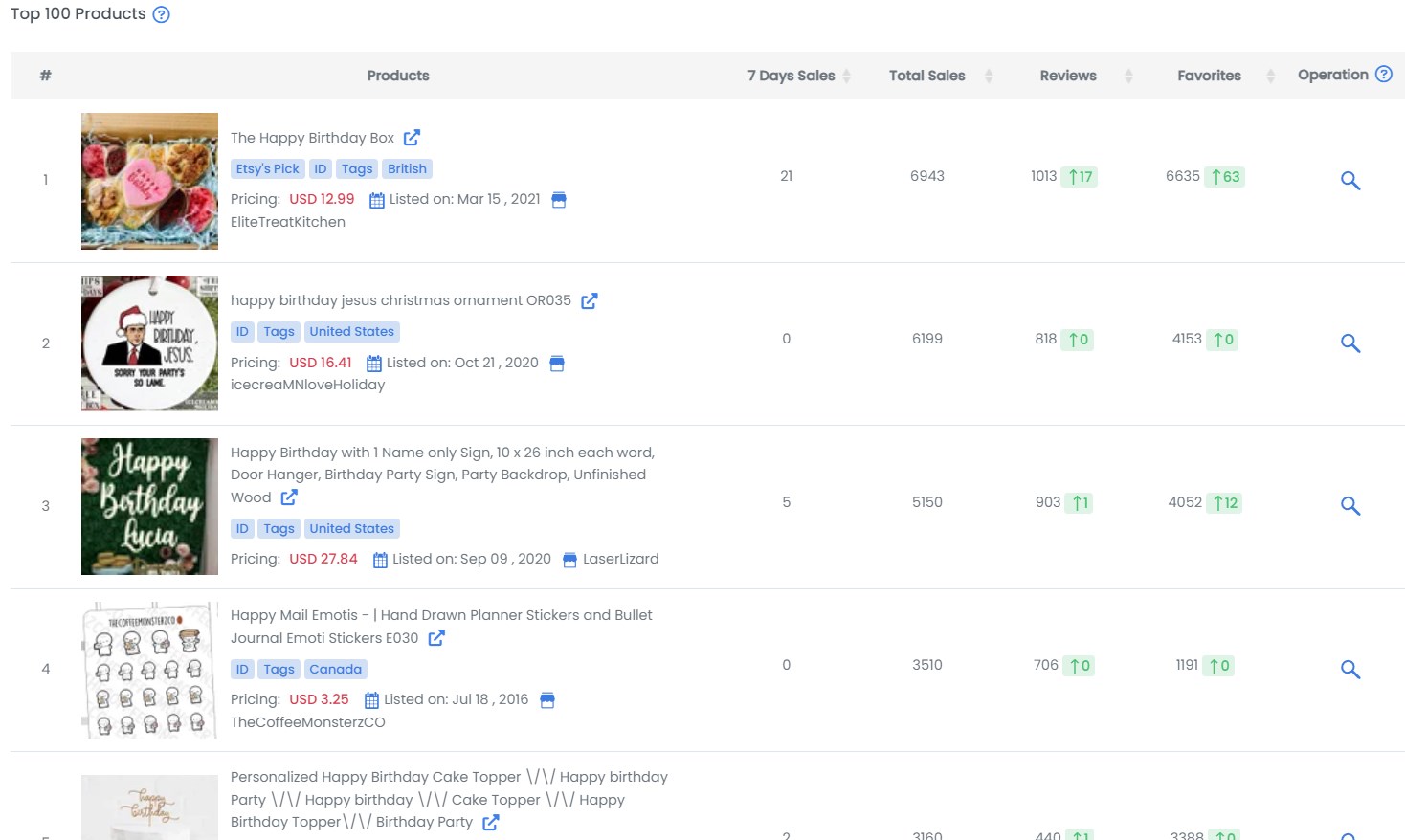1405x840 pixels.
Task: Click the shop icon next to Mar 15, 2021
Action: [560, 200]
